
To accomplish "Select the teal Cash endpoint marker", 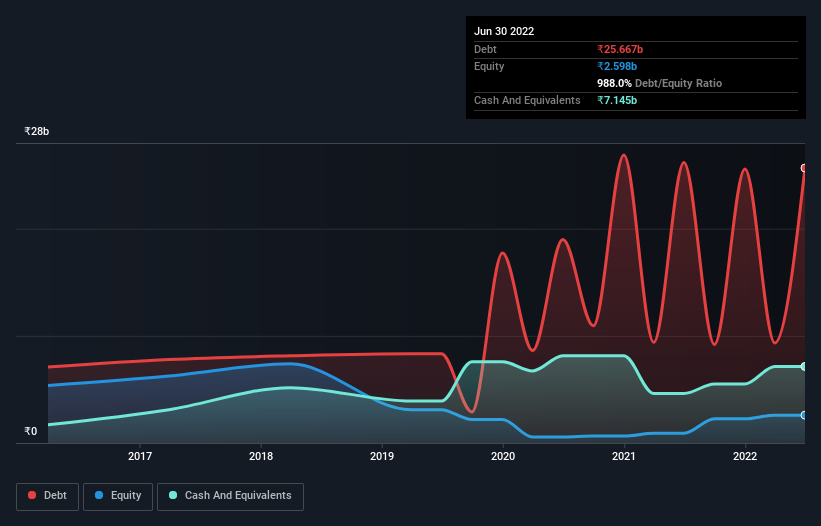I will point(804,366).
